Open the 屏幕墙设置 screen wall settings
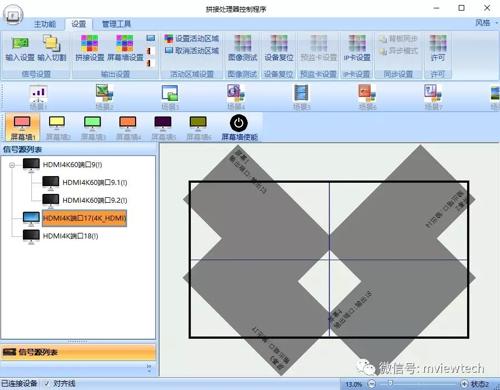The height and width of the screenshot is (390, 500). [125, 49]
